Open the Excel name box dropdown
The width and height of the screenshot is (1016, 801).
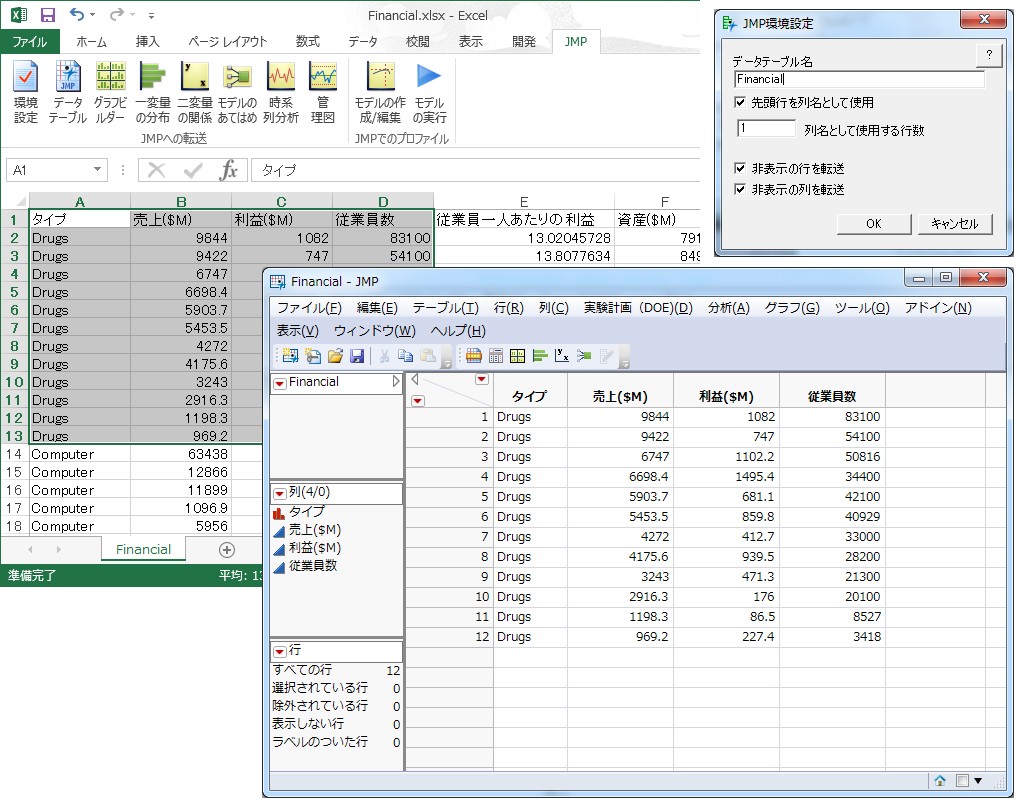97,169
